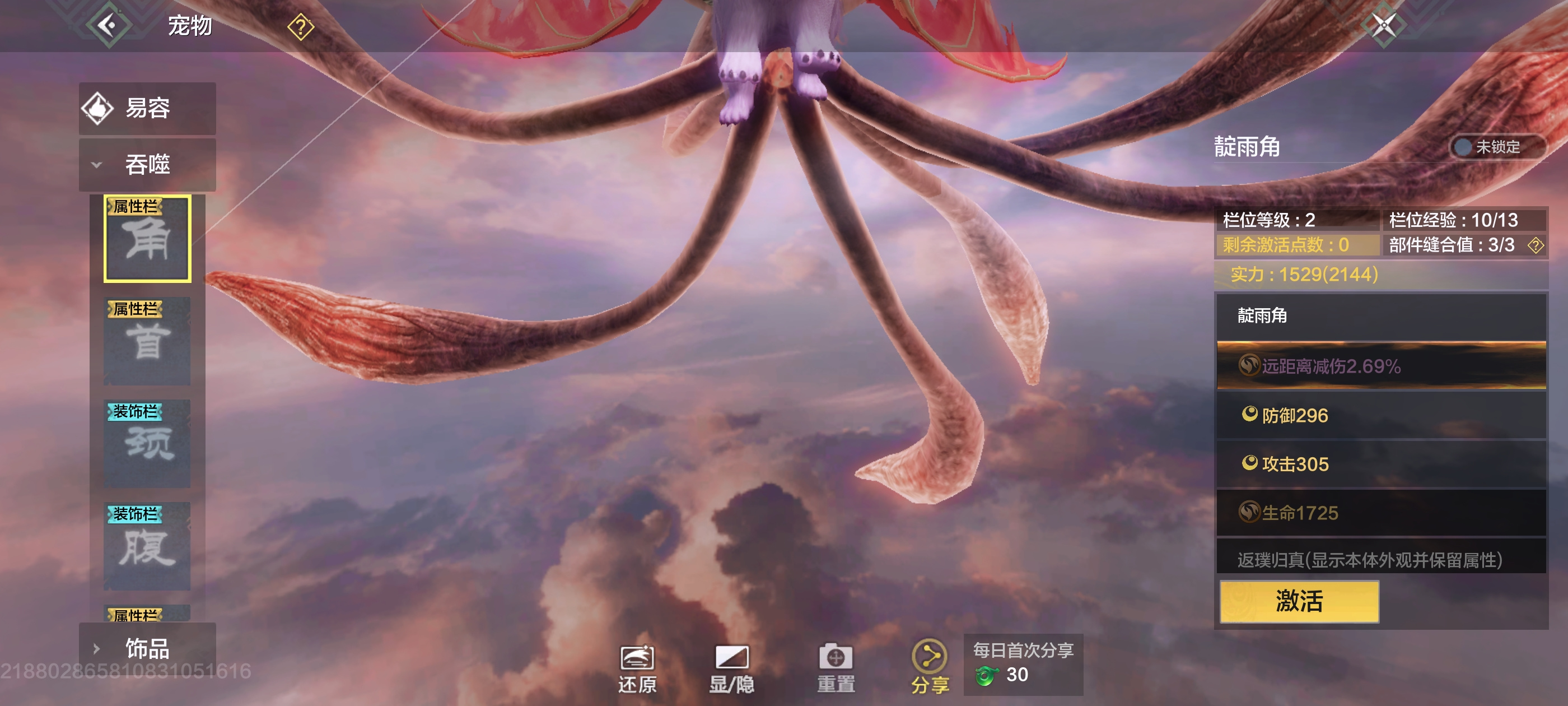Tap the swirl icon beside 攻击305

click(1250, 463)
